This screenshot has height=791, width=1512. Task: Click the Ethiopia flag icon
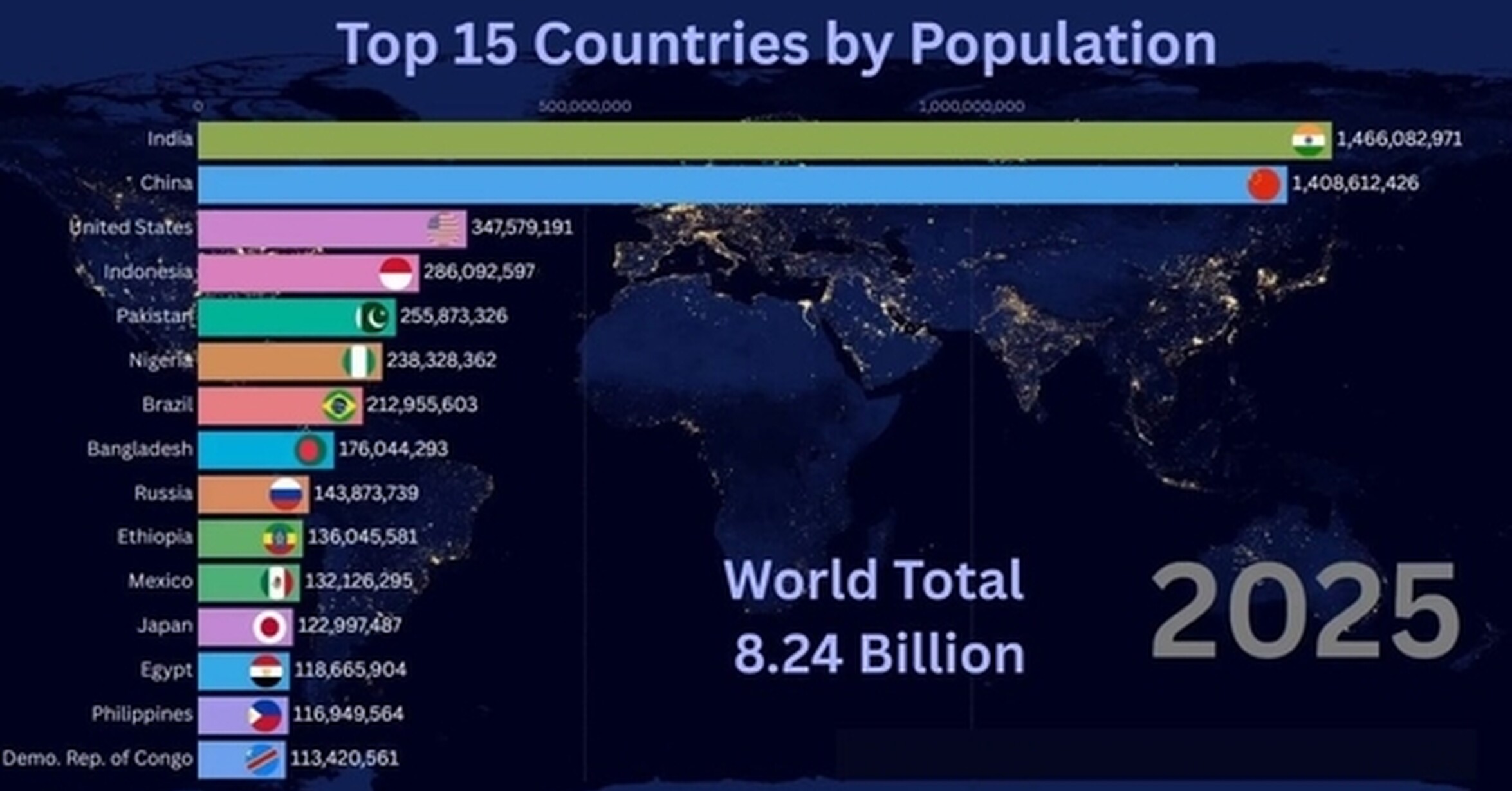coord(280,538)
